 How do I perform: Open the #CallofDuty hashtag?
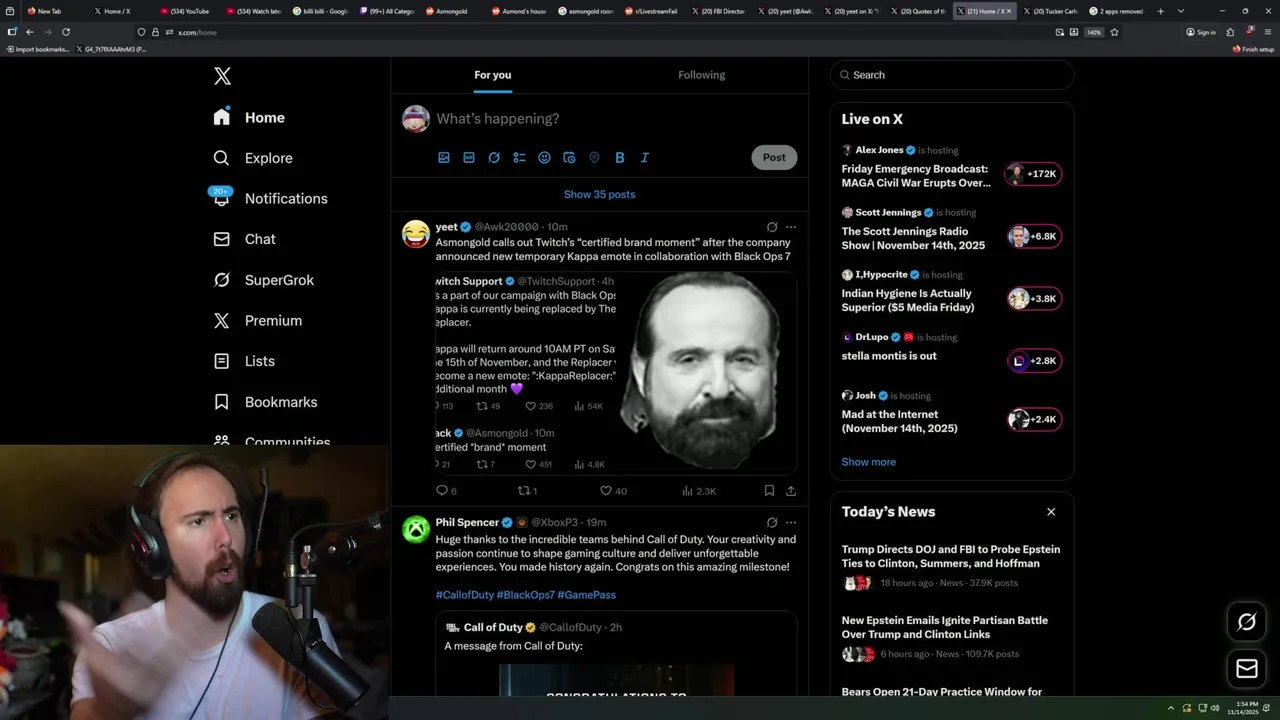(465, 595)
